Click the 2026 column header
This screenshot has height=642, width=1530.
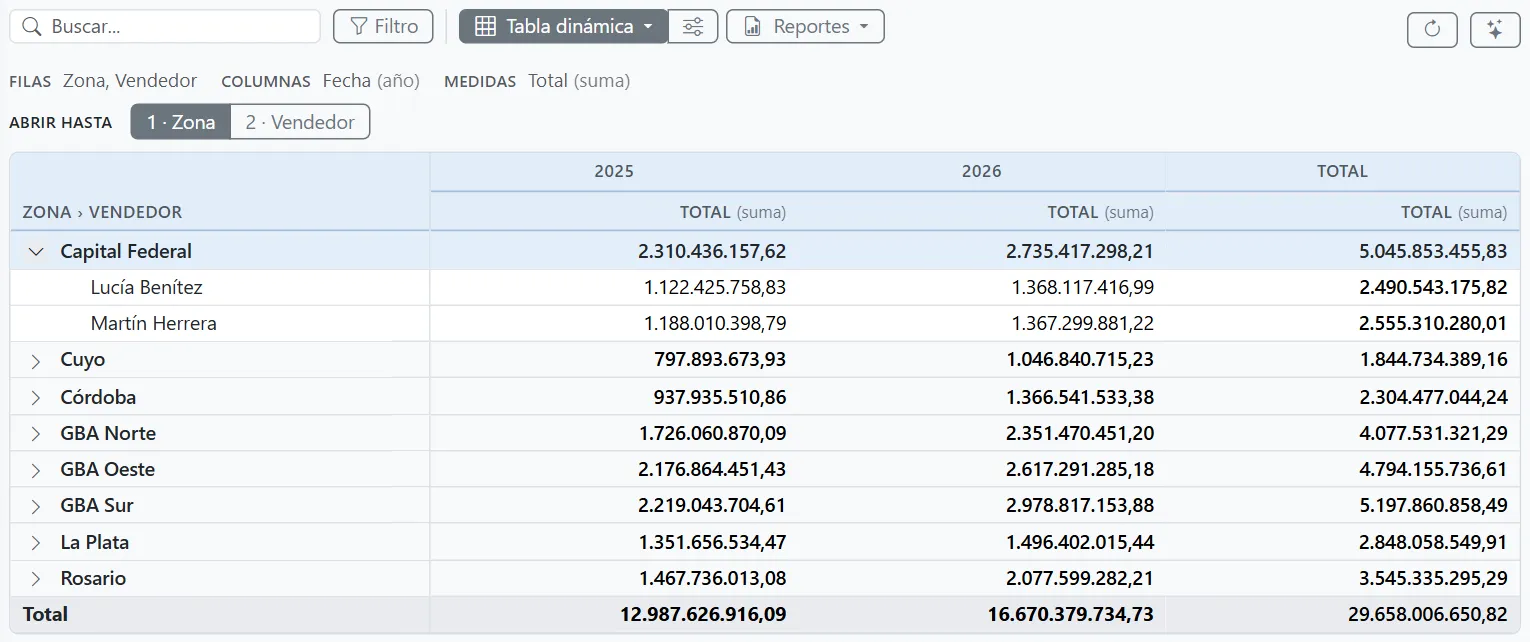(x=982, y=171)
